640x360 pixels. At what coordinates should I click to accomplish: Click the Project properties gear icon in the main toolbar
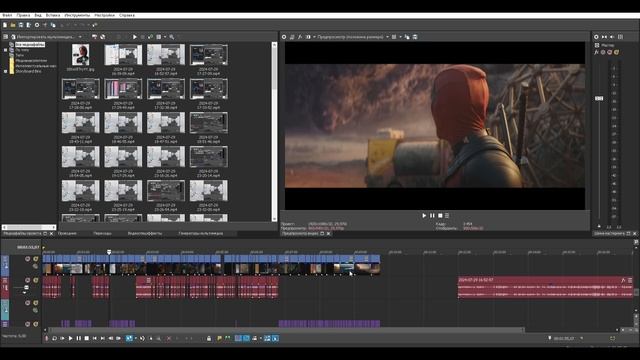click(37, 25)
